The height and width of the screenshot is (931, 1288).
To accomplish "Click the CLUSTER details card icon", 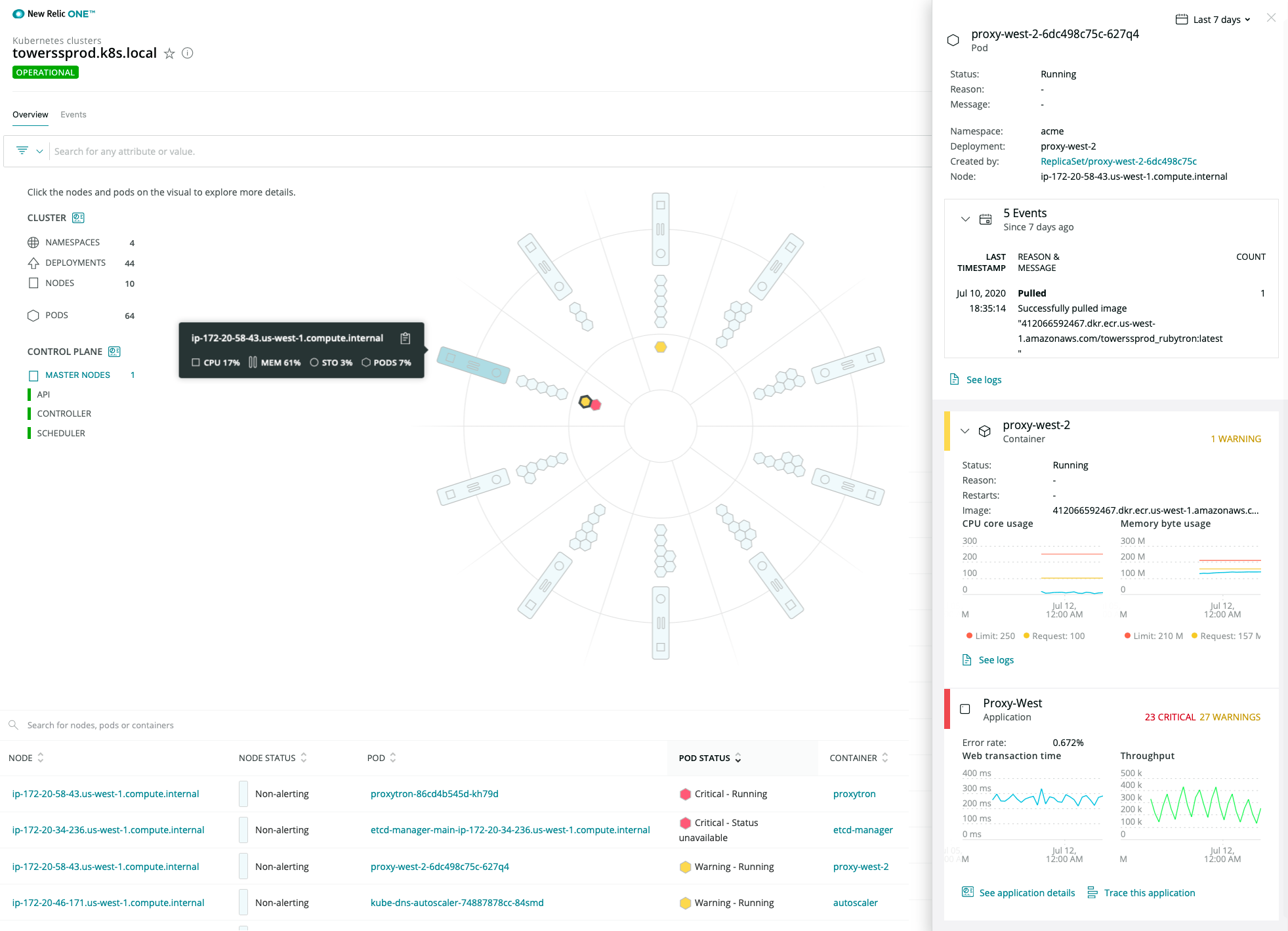I will tap(78, 218).
